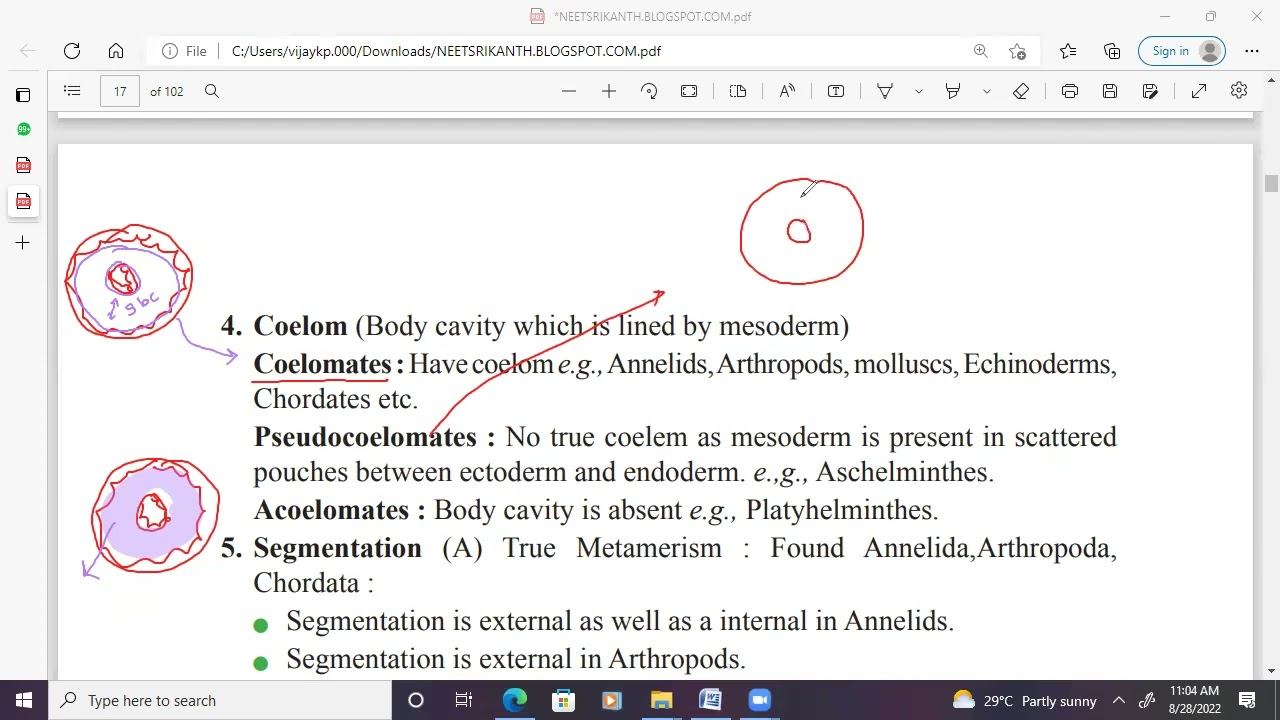The width and height of the screenshot is (1280, 720).
Task: Show hidden system tray icons
Action: 1119,700
